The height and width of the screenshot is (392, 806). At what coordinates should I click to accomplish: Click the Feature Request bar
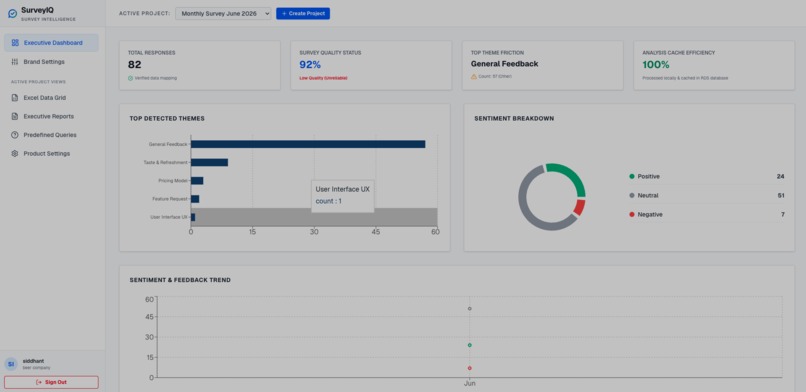(x=195, y=199)
